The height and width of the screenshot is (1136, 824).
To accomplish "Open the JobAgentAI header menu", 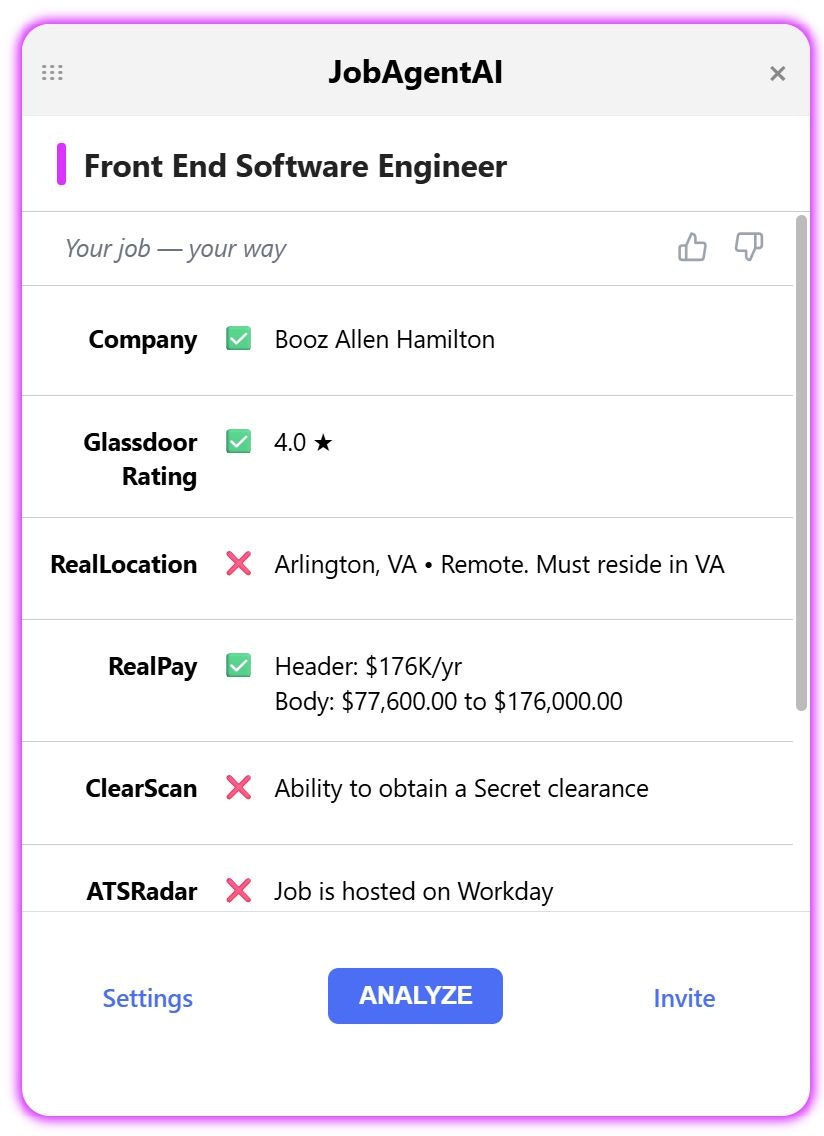I will tap(415, 72).
